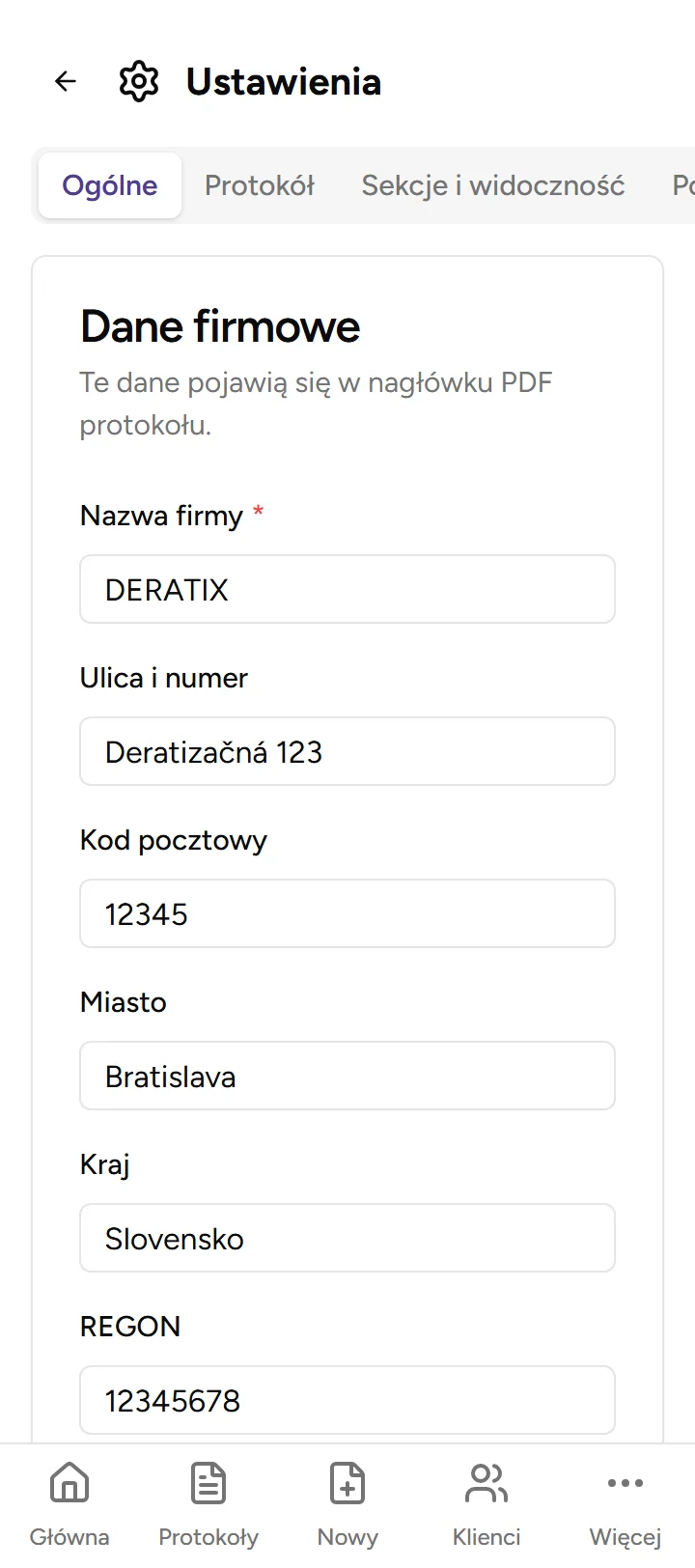The height and width of the screenshot is (1568, 695).
Task: Switch to the Ogólne tab
Action: [109, 185]
